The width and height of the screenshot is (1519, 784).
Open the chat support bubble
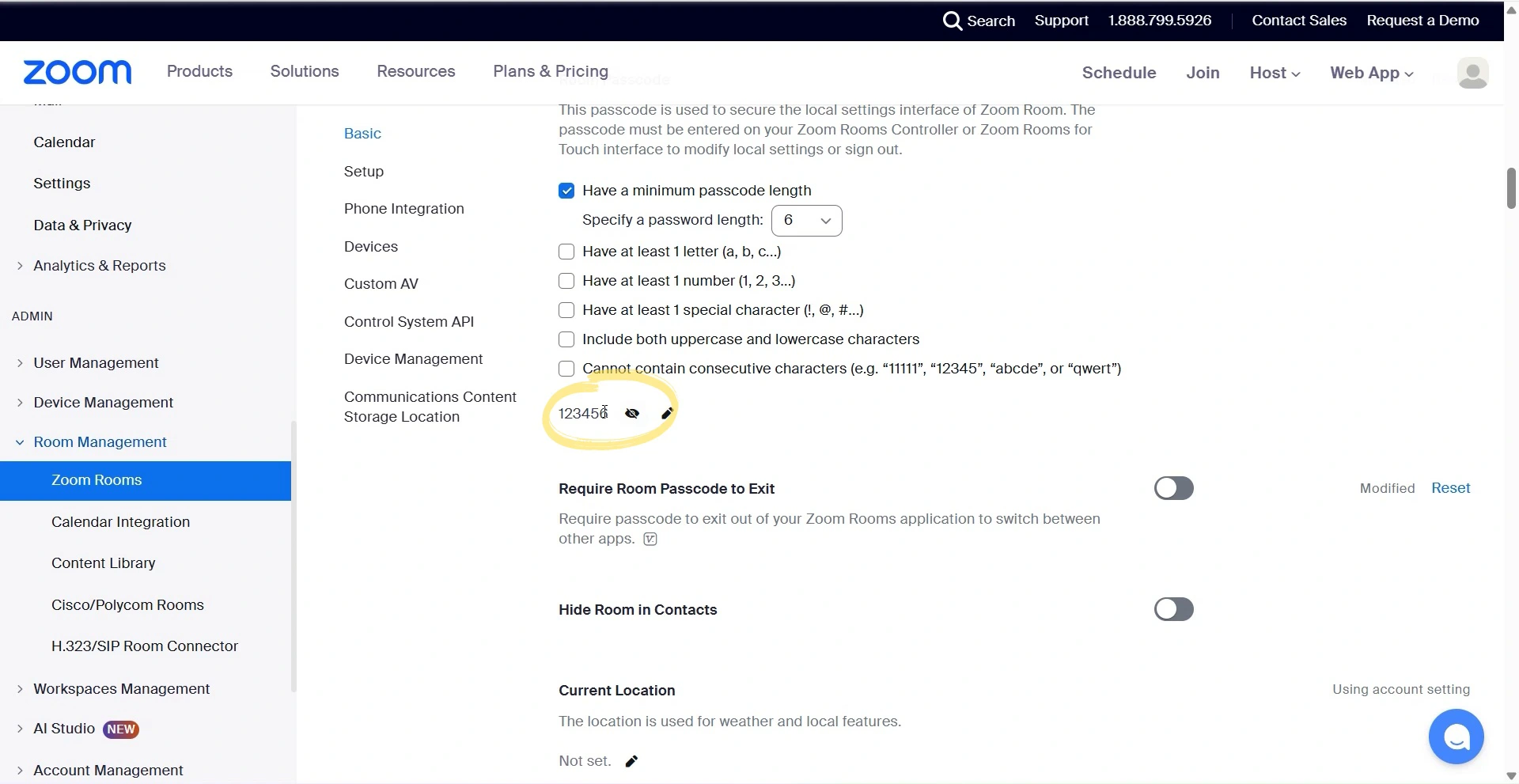click(1456, 737)
